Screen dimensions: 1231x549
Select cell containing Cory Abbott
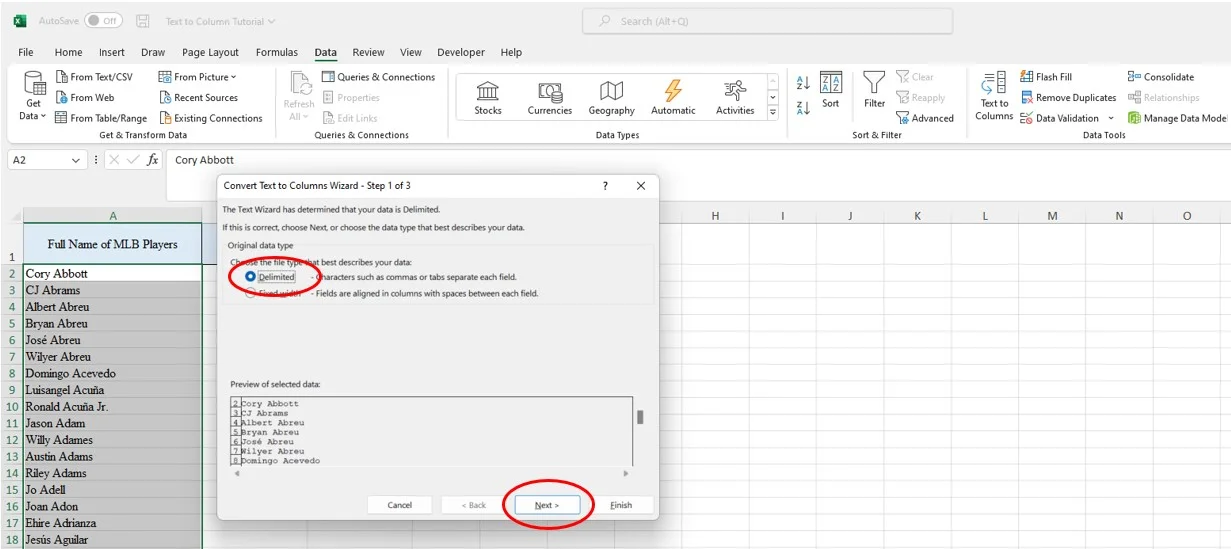[113, 273]
